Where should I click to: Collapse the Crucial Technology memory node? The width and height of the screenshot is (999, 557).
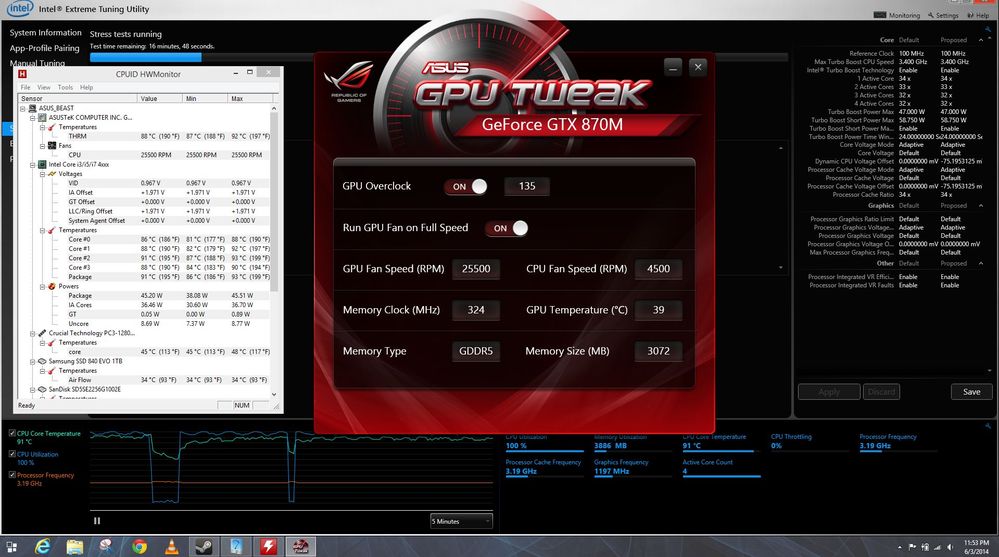tap(32, 333)
